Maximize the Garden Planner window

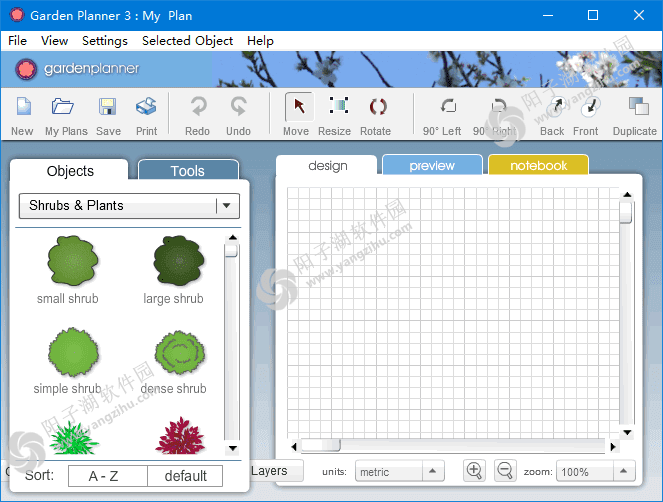point(593,16)
